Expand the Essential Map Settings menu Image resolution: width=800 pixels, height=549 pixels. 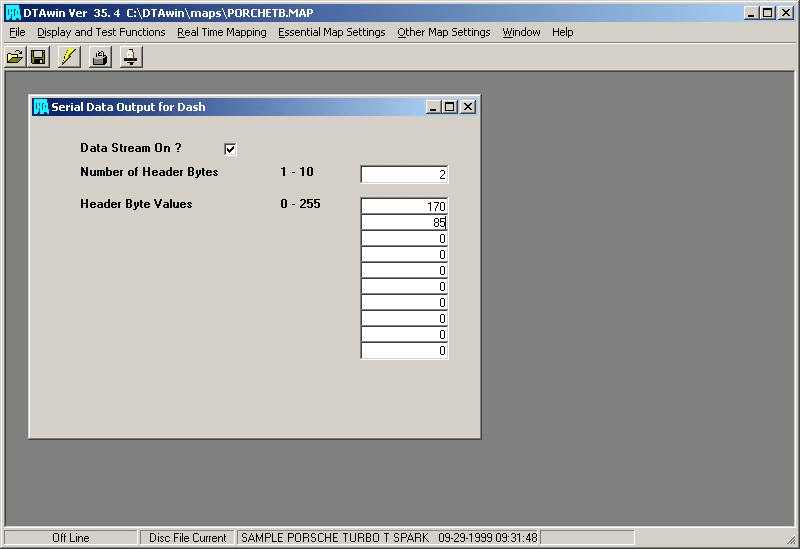pyautogui.click(x=331, y=32)
